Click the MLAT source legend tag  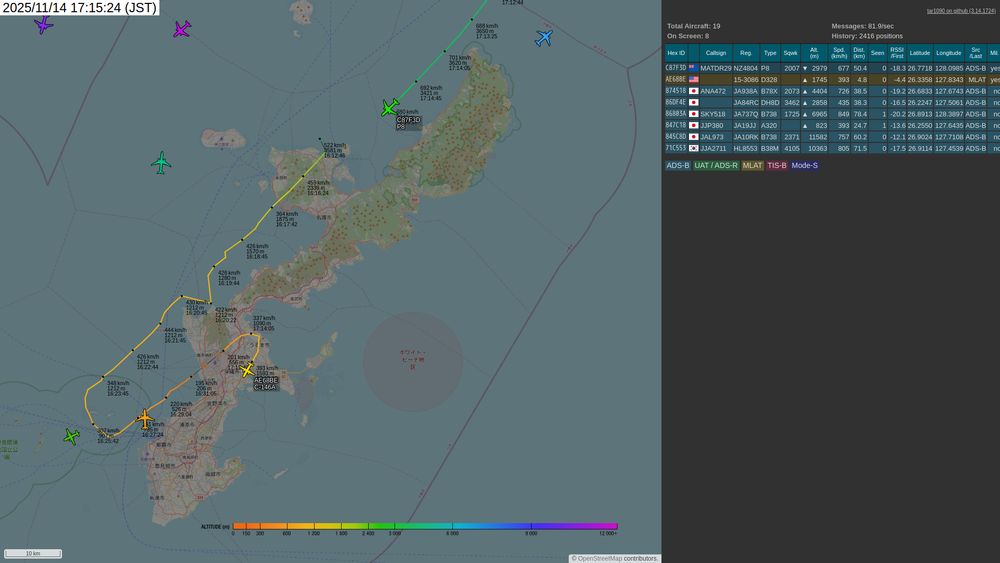point(752,165)
